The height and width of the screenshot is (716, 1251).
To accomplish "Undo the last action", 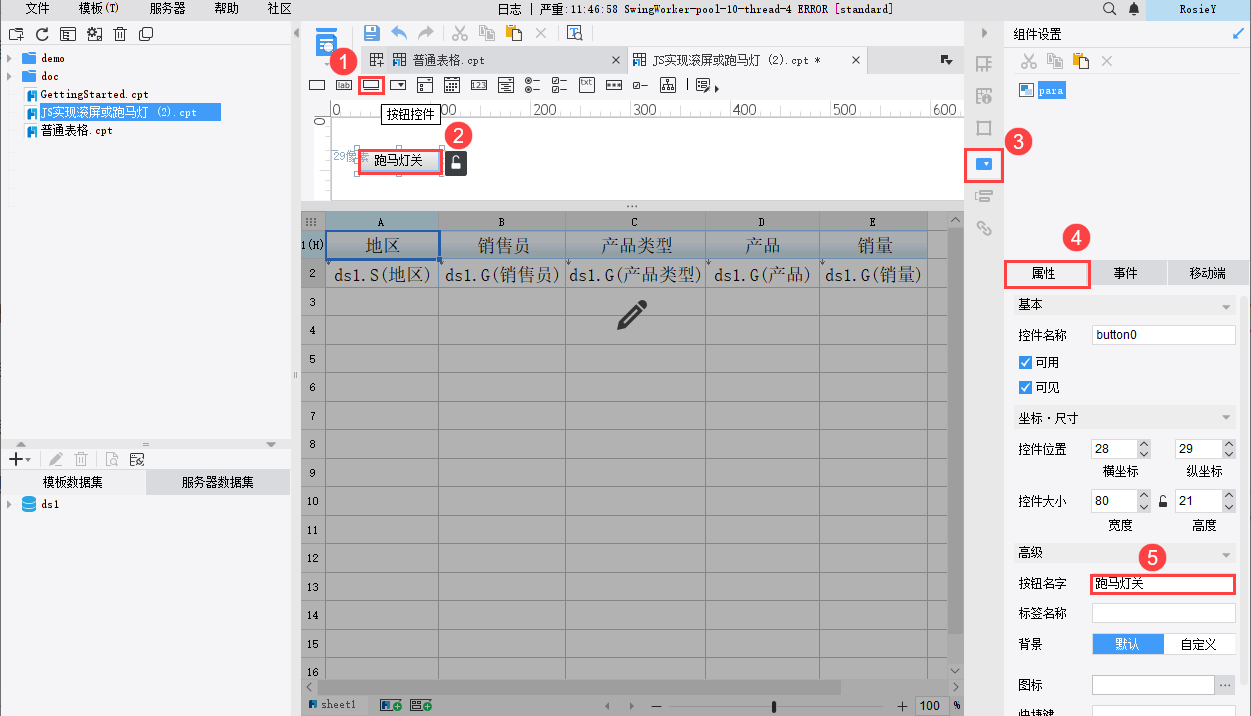I will pyautogui.click(x=399, y=33).
